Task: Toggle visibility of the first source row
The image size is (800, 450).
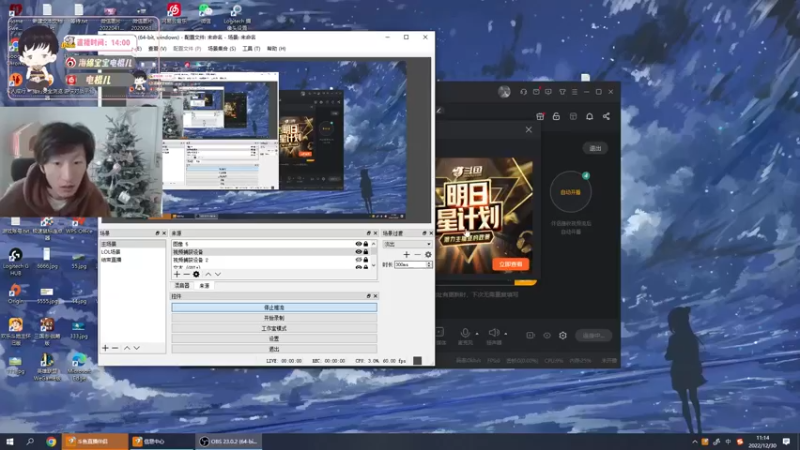Action: (x=359, y=244)
